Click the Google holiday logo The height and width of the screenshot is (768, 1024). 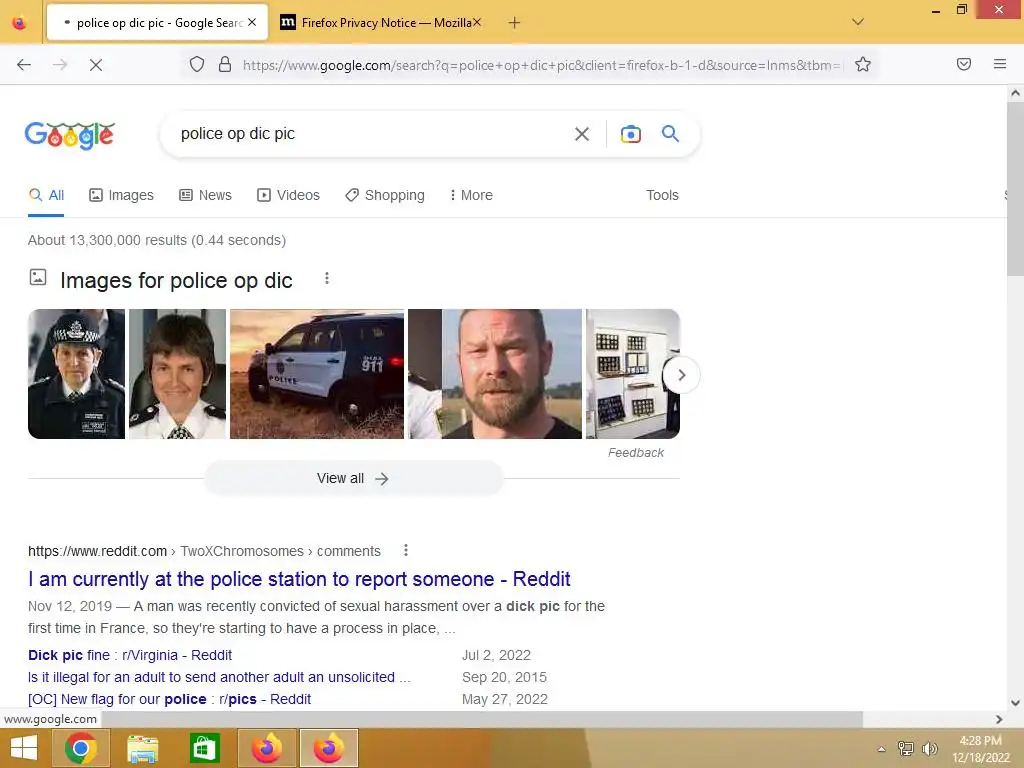[70, 135]
